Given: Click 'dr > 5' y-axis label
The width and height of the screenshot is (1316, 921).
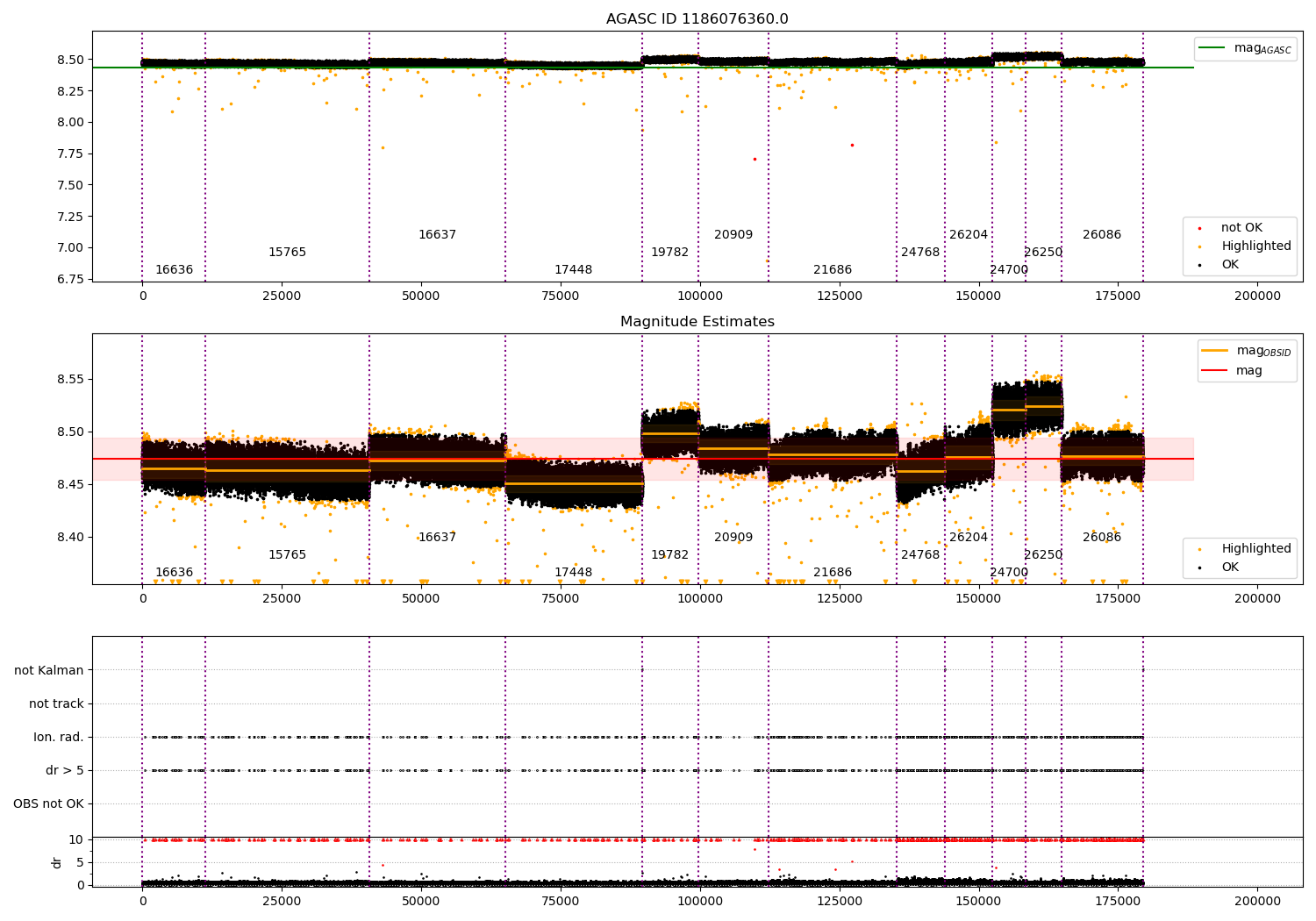Looking at the screenshot, I should [x=65, y=770].
